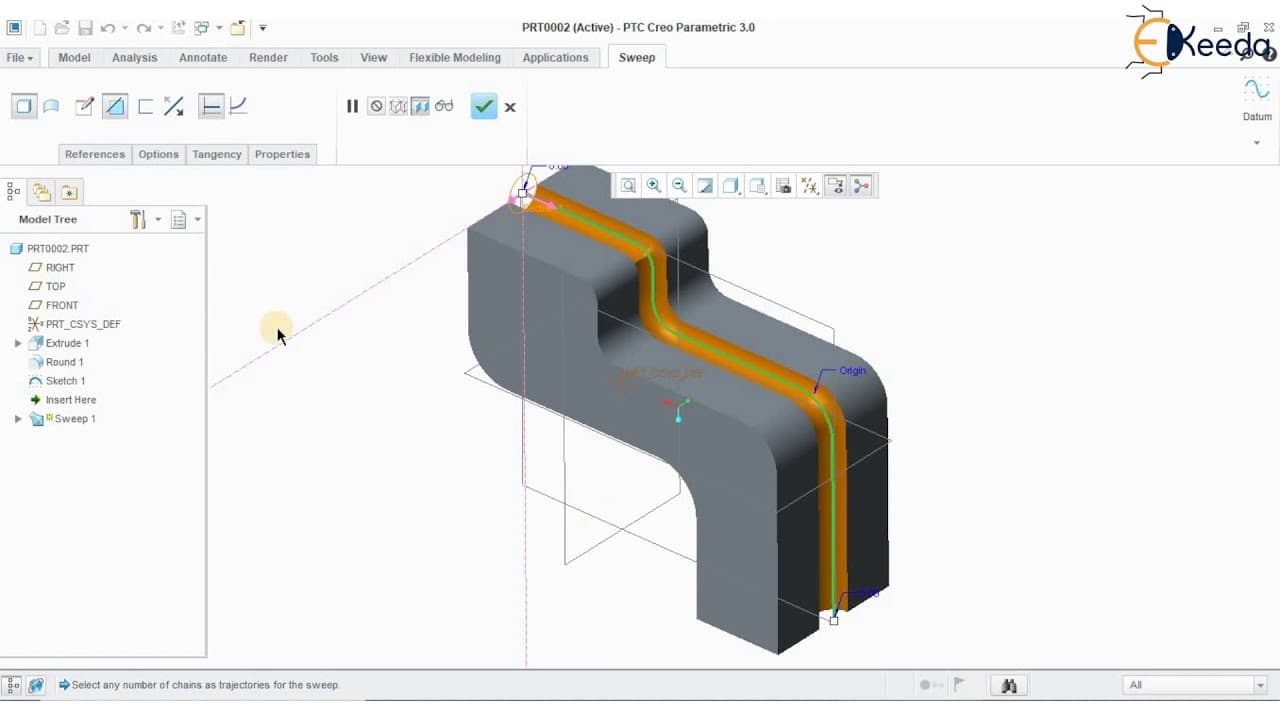This screenshot has height=720, width=1280.
Task: Open the Display Style cube dropdown
Action: [732, 185]
